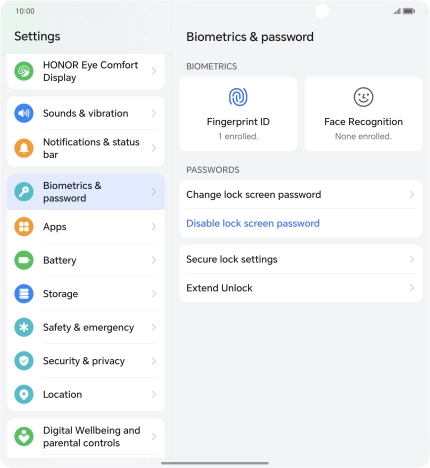Image resolution: width=430 pixels, height=468 pixels.
Task: Open Extend Unlock option
Action: (301, 288)
